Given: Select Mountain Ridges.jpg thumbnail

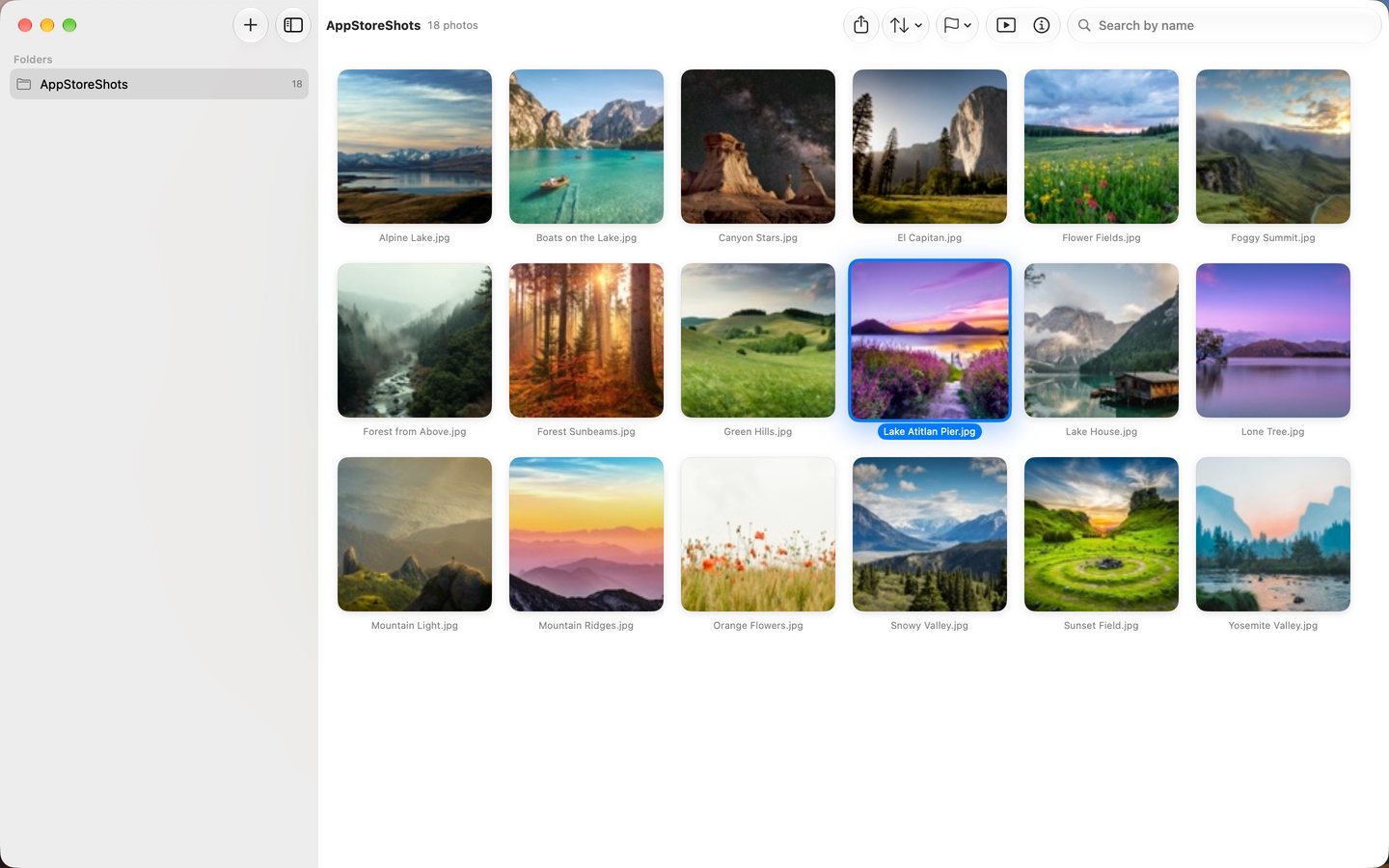Looking at the screenshot, I should [x=586, y=534].
